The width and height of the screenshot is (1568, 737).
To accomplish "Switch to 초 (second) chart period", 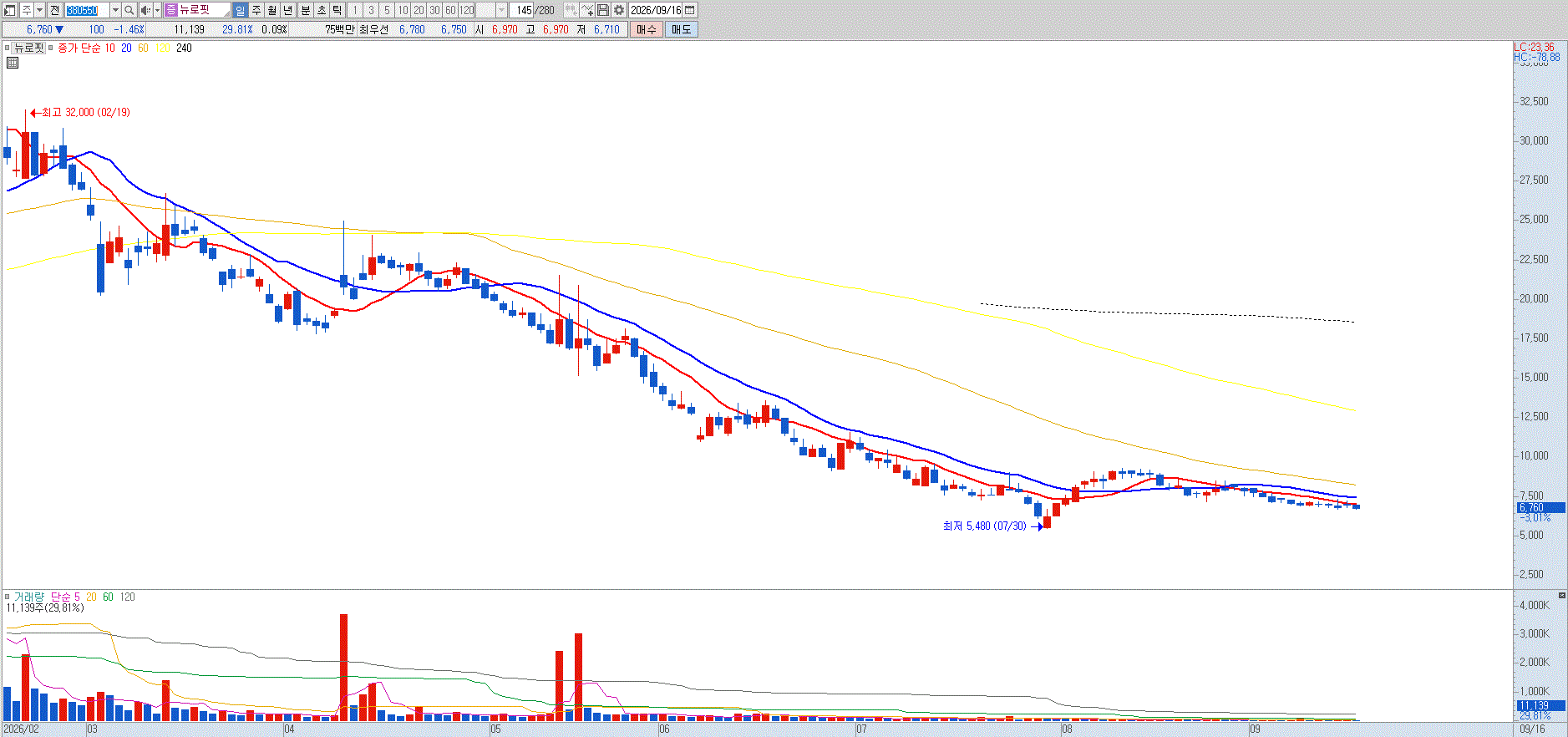I will [321, 10].
